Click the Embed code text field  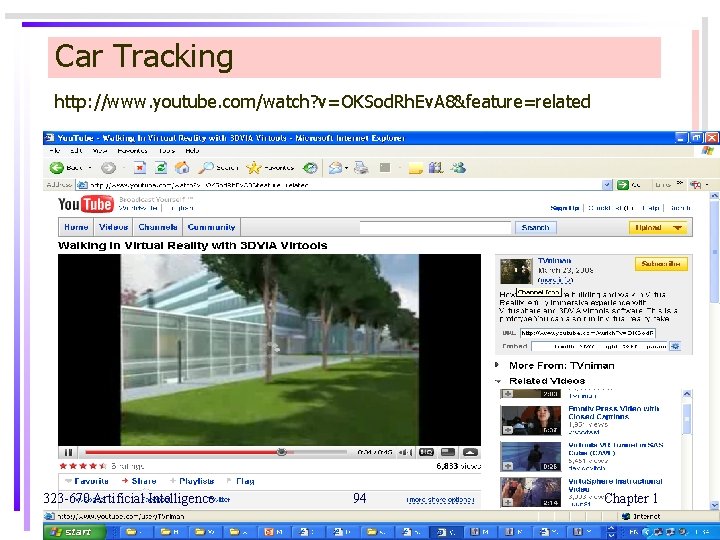(600, 346)
